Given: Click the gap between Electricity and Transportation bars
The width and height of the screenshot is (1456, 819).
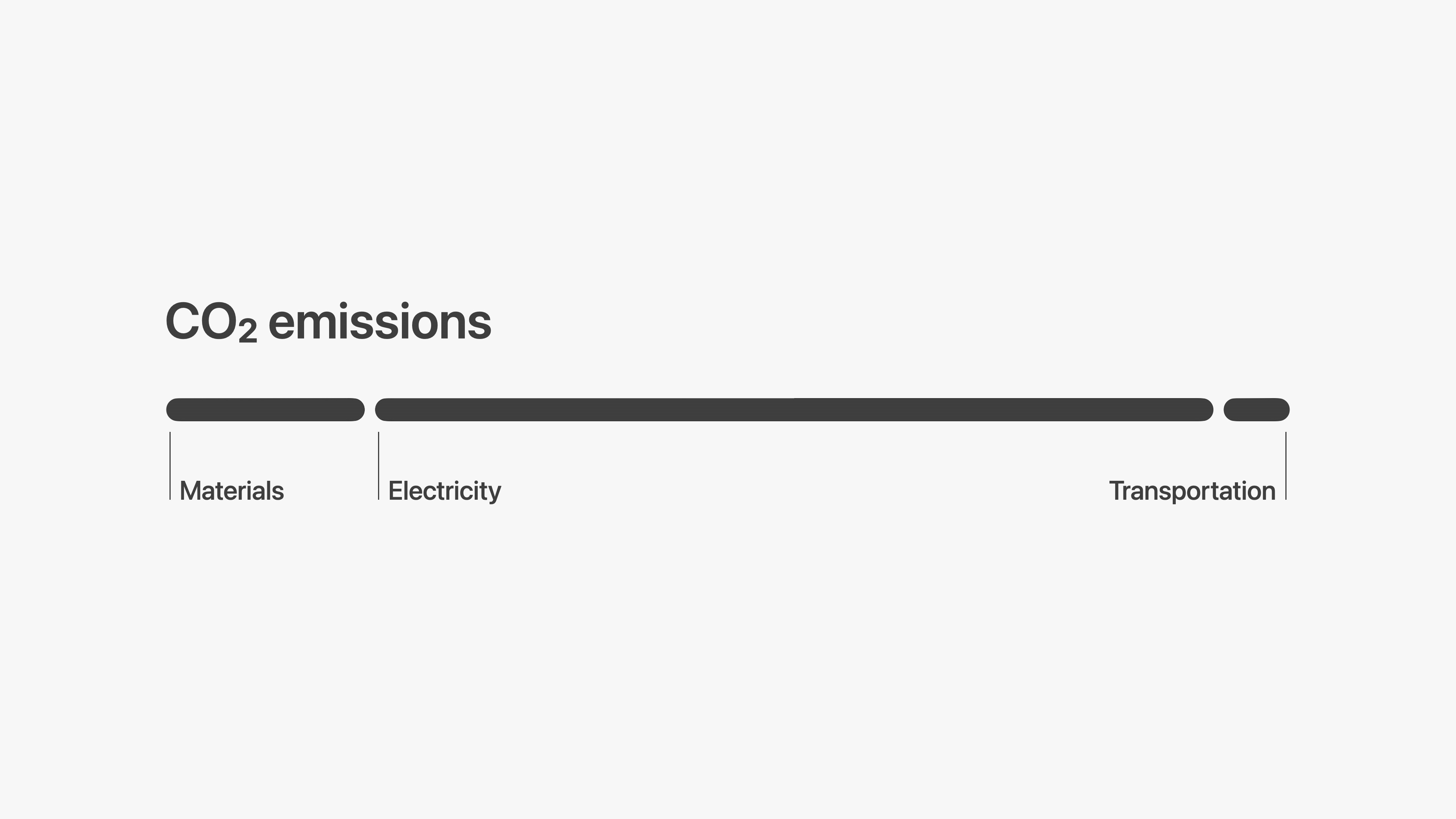Looking at the screenshot, I should coord(1219,410).
